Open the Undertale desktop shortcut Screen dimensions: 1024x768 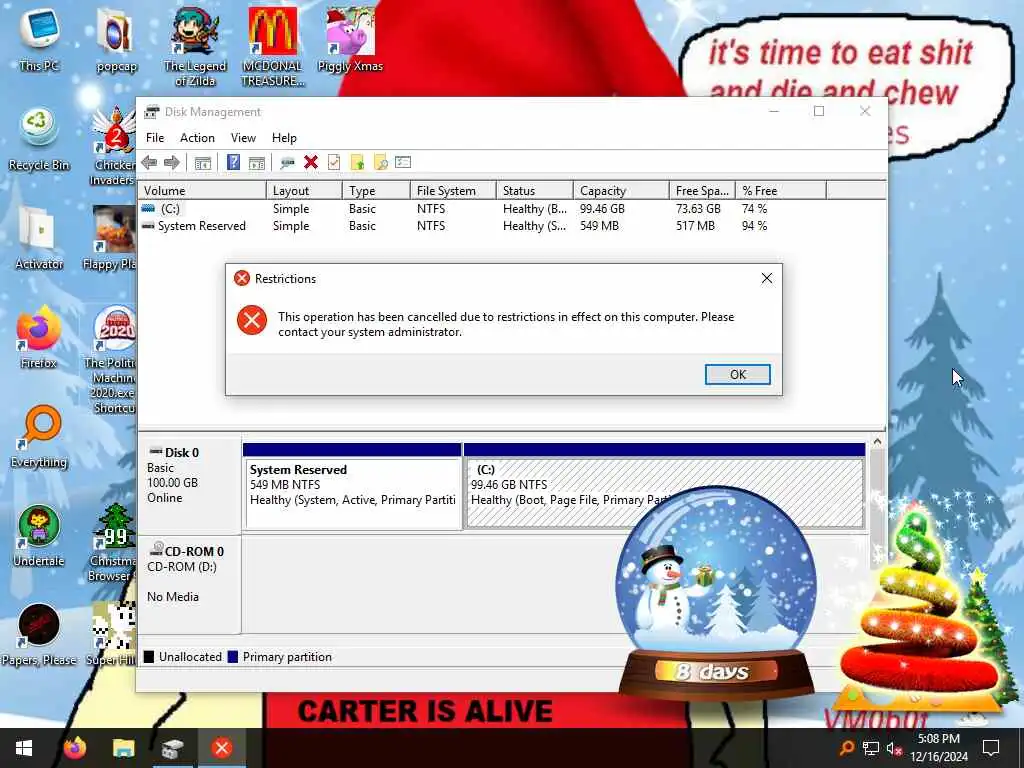[39, 536]
